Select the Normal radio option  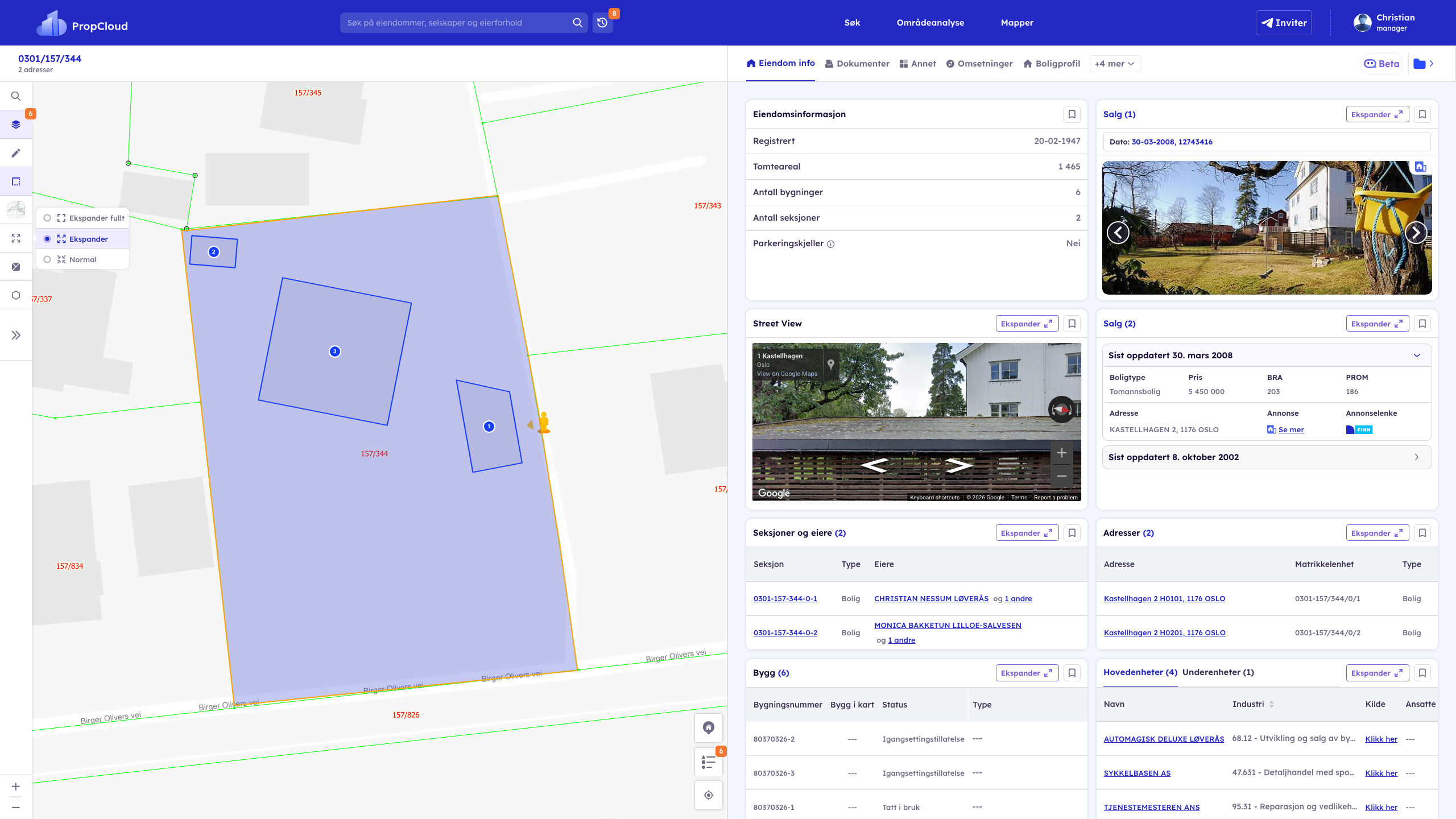[x=47, y=259]
